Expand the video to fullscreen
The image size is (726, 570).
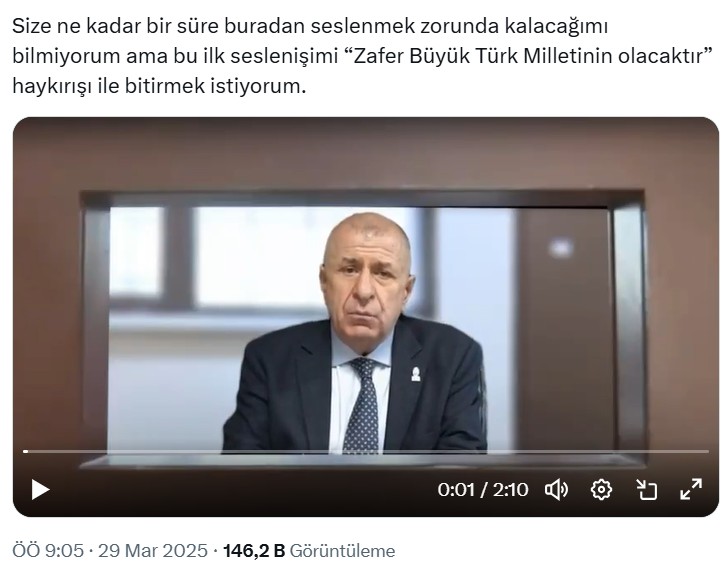point(691,489)
